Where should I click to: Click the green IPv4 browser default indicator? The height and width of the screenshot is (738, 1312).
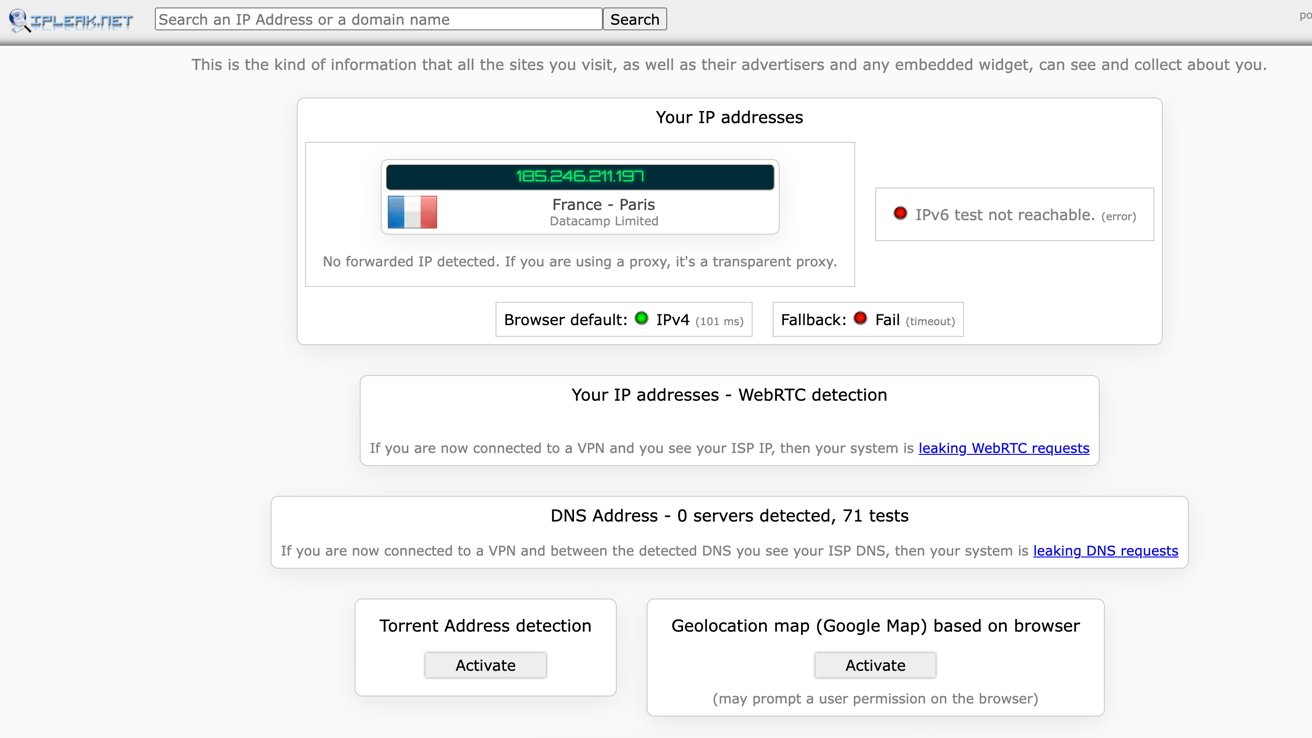(642, 319)
